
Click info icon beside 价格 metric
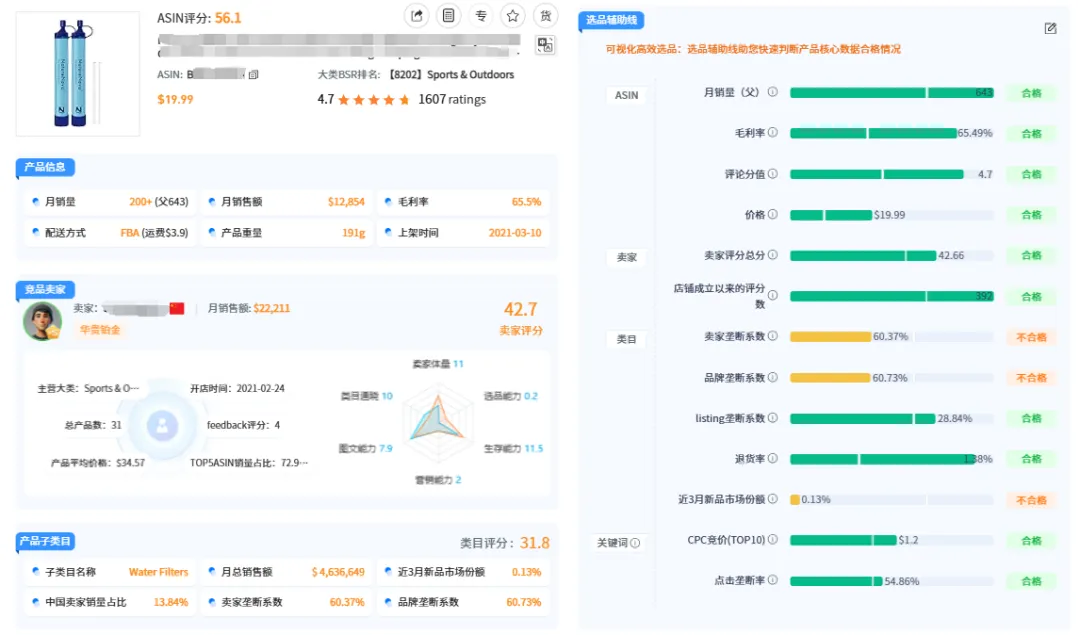tap(773, 214)
